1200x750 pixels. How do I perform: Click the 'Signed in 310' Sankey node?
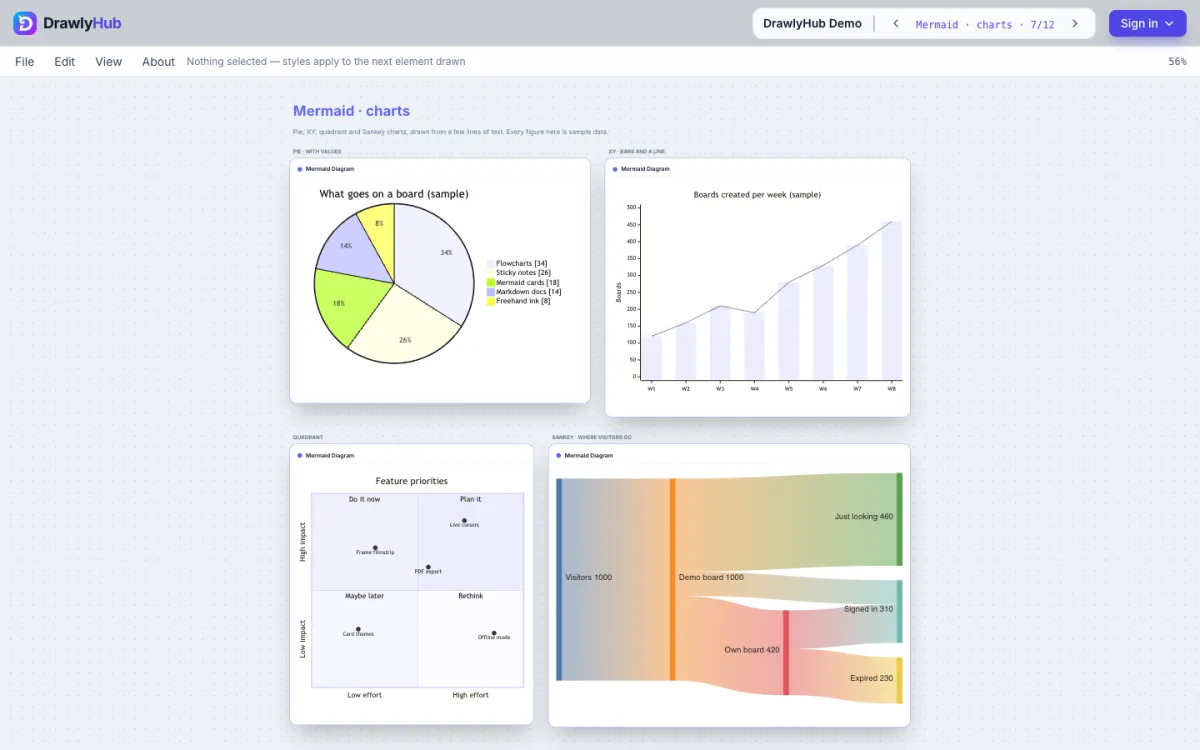[x=899, y=611]
